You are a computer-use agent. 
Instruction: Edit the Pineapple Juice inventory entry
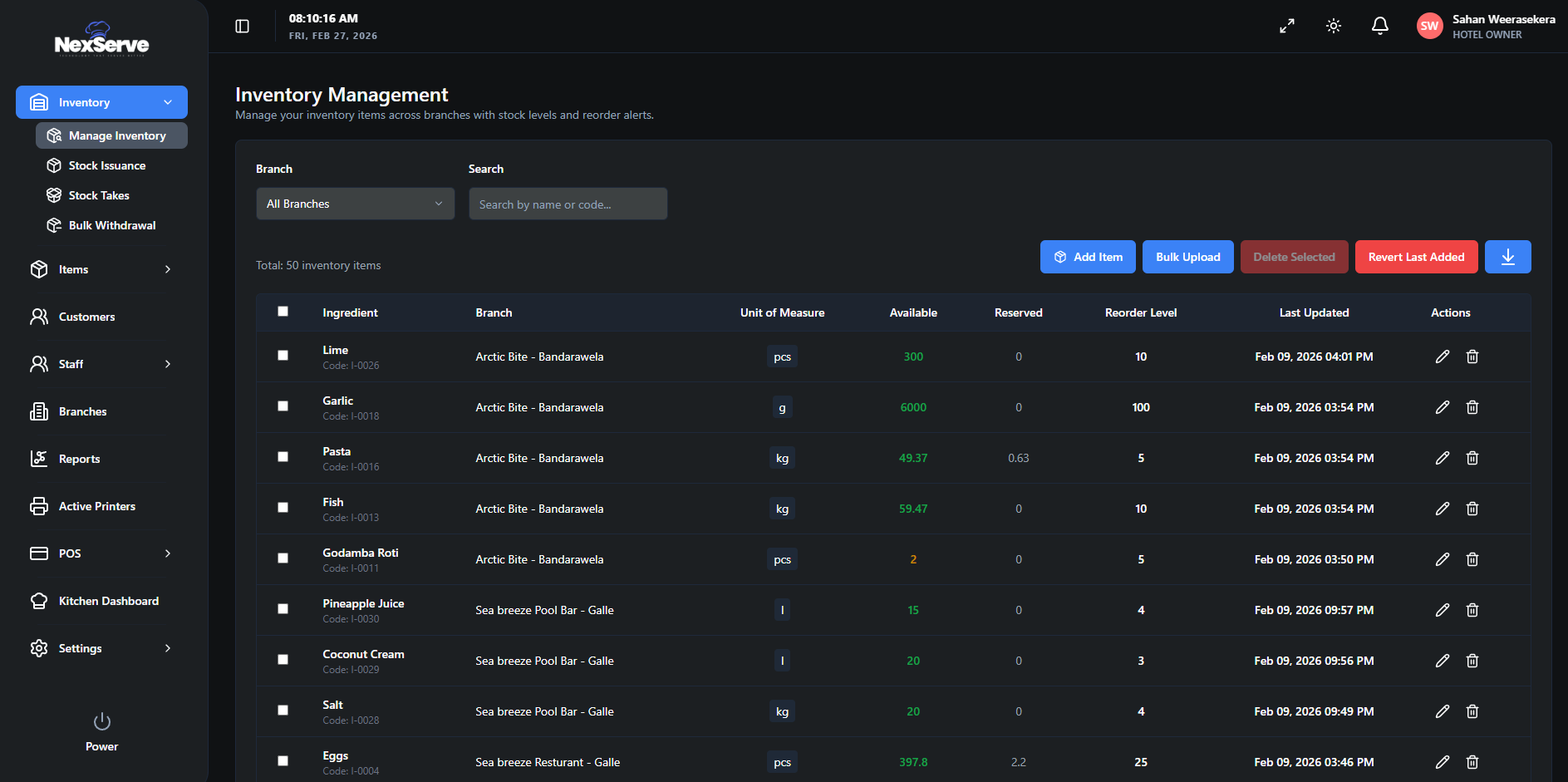[x=1442, y=610]
